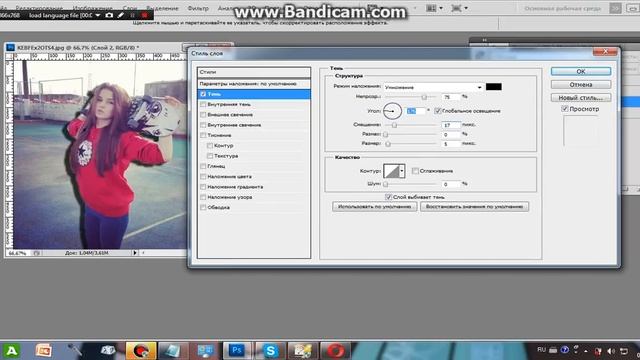Pause the Bandicam recording
The image size is (640, 360).
point(132,15)
